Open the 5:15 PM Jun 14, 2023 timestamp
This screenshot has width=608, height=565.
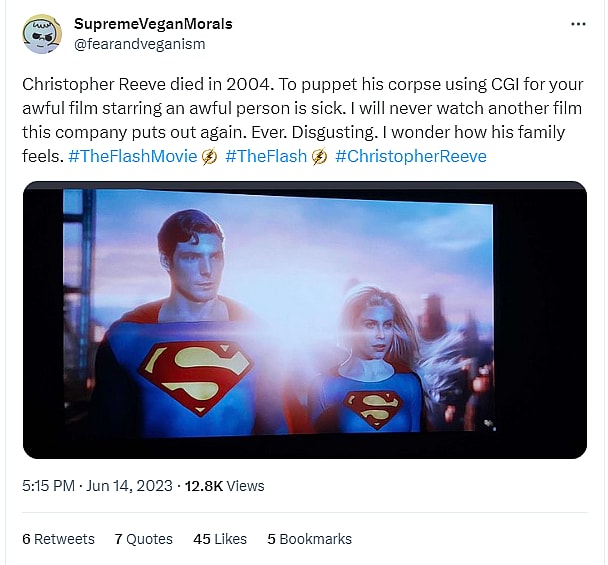96,486
